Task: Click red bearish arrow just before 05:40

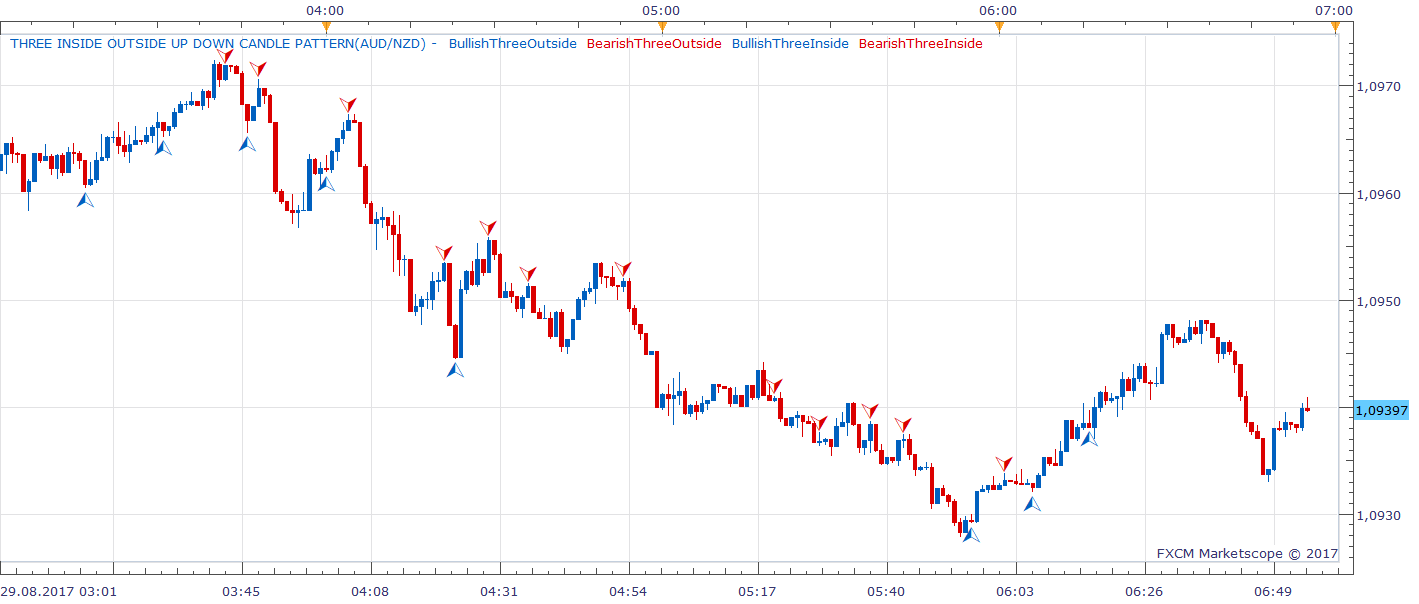Action: click(x=870, y=411)
